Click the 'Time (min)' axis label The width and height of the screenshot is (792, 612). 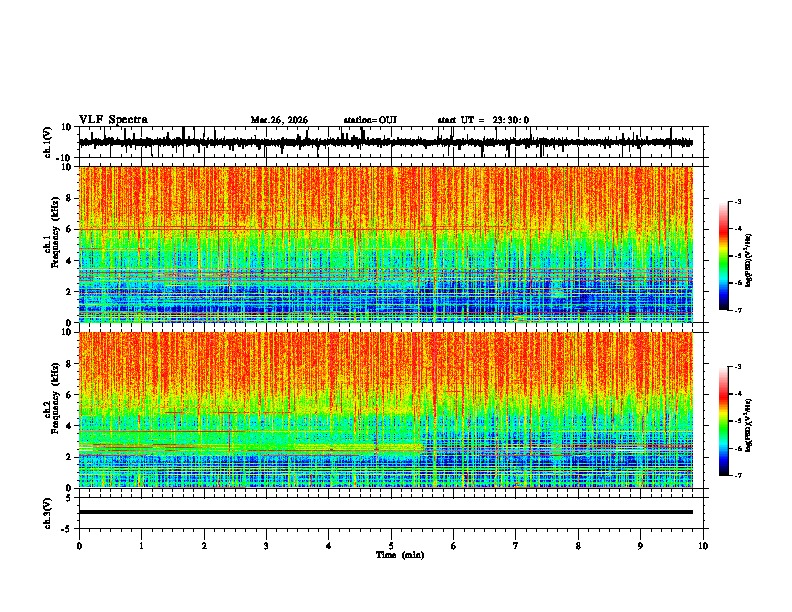(400, 555)
